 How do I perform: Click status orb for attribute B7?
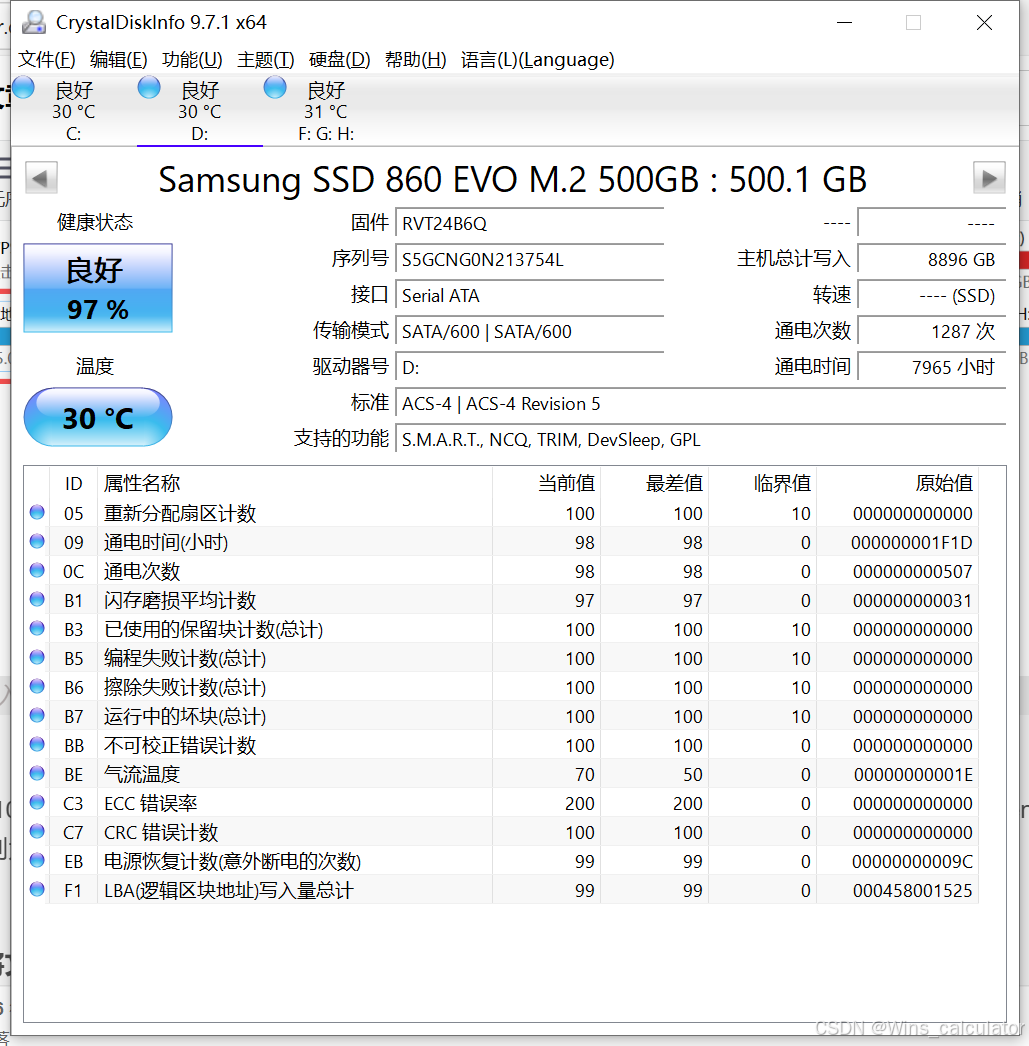tap(37, 715)
